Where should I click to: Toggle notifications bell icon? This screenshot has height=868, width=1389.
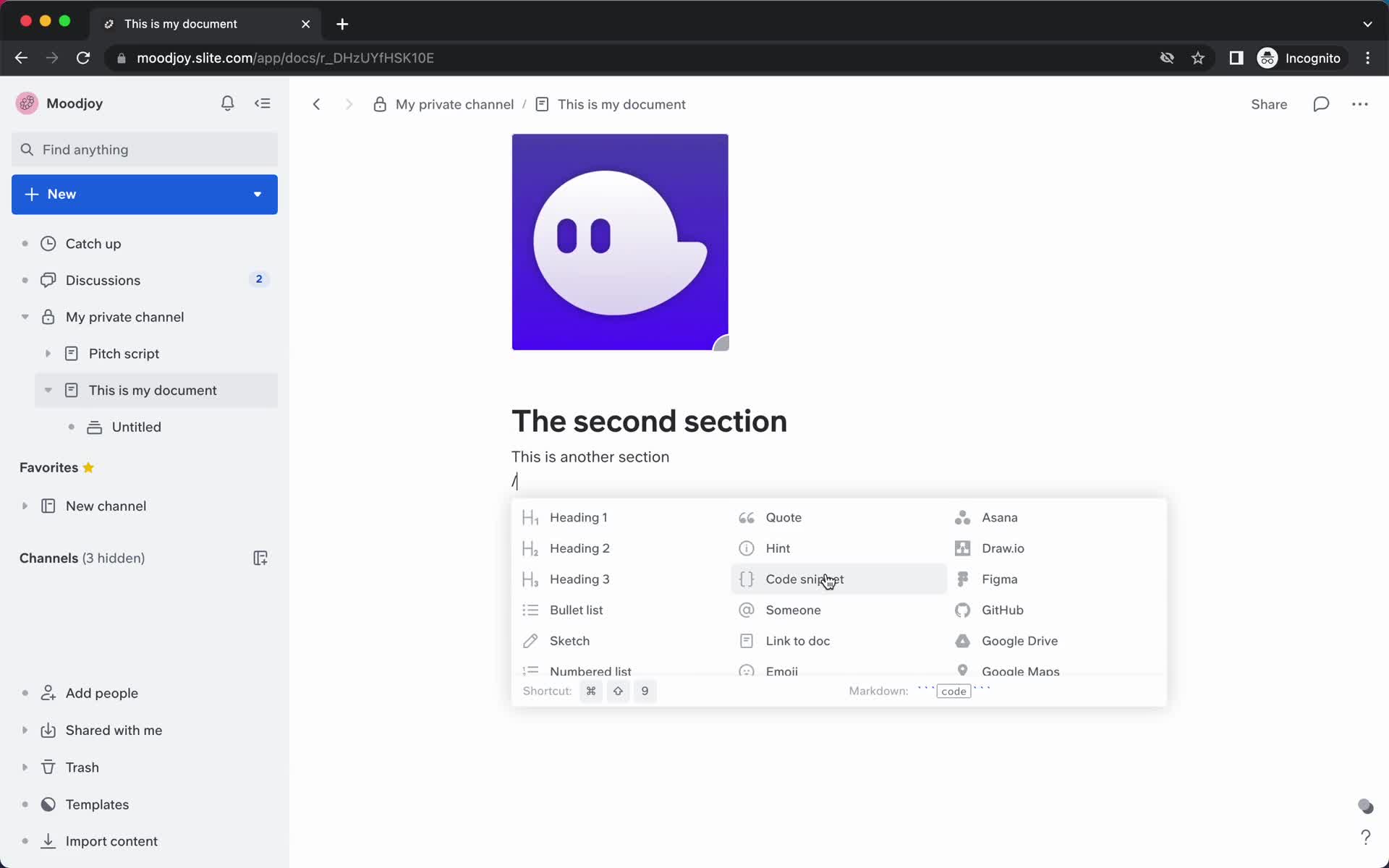[227, 103]
